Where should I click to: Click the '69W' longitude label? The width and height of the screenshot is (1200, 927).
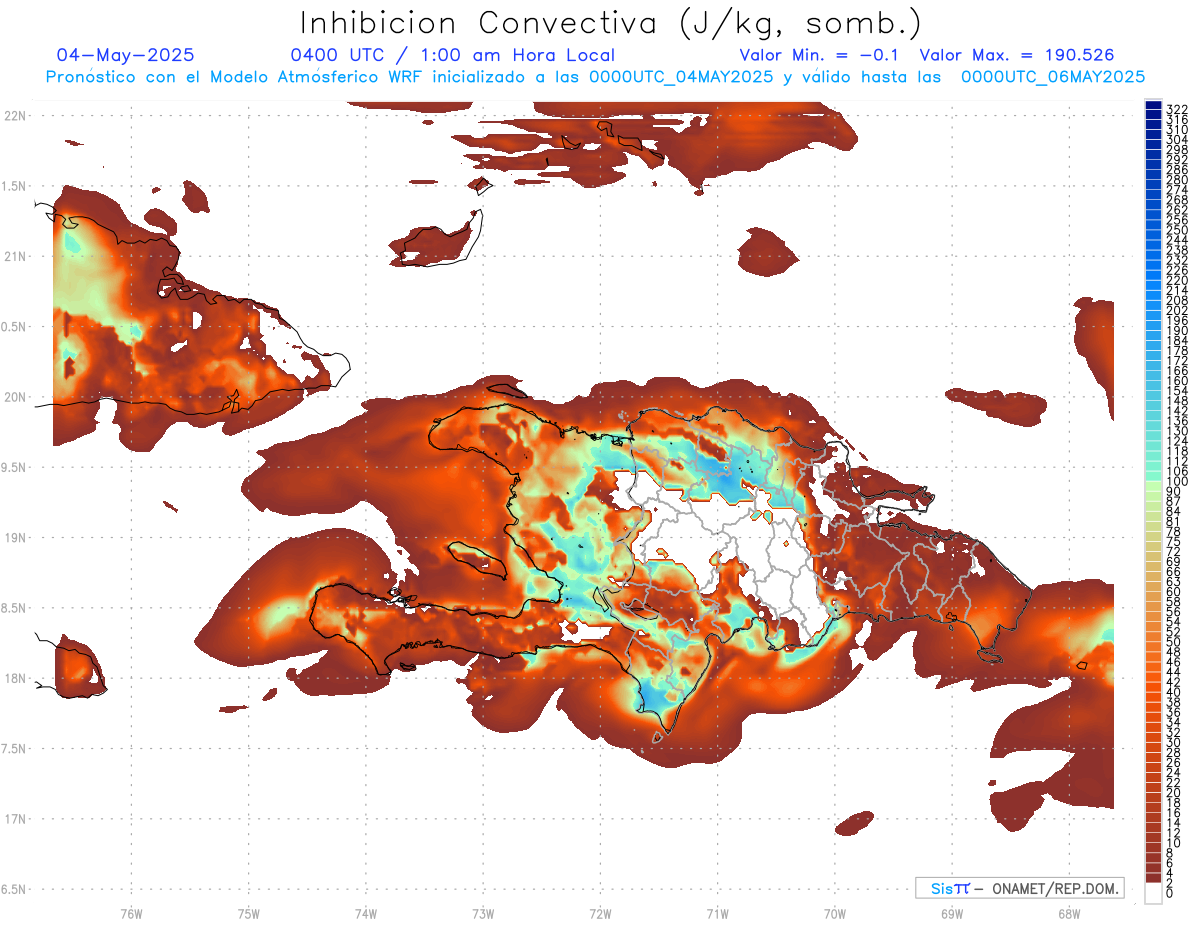click(951, 913)
